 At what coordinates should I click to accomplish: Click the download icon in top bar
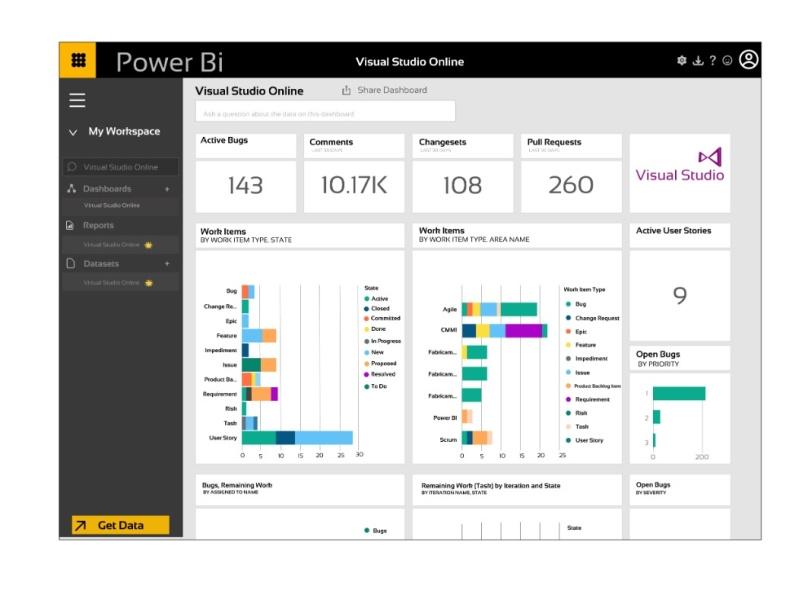click(698, 60)
